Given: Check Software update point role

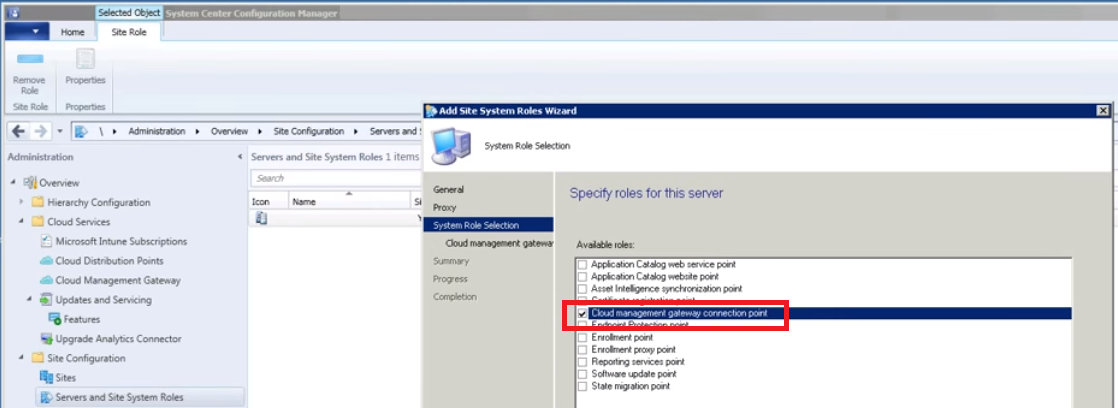Looking at the screenshot, I should coord(582,374).
